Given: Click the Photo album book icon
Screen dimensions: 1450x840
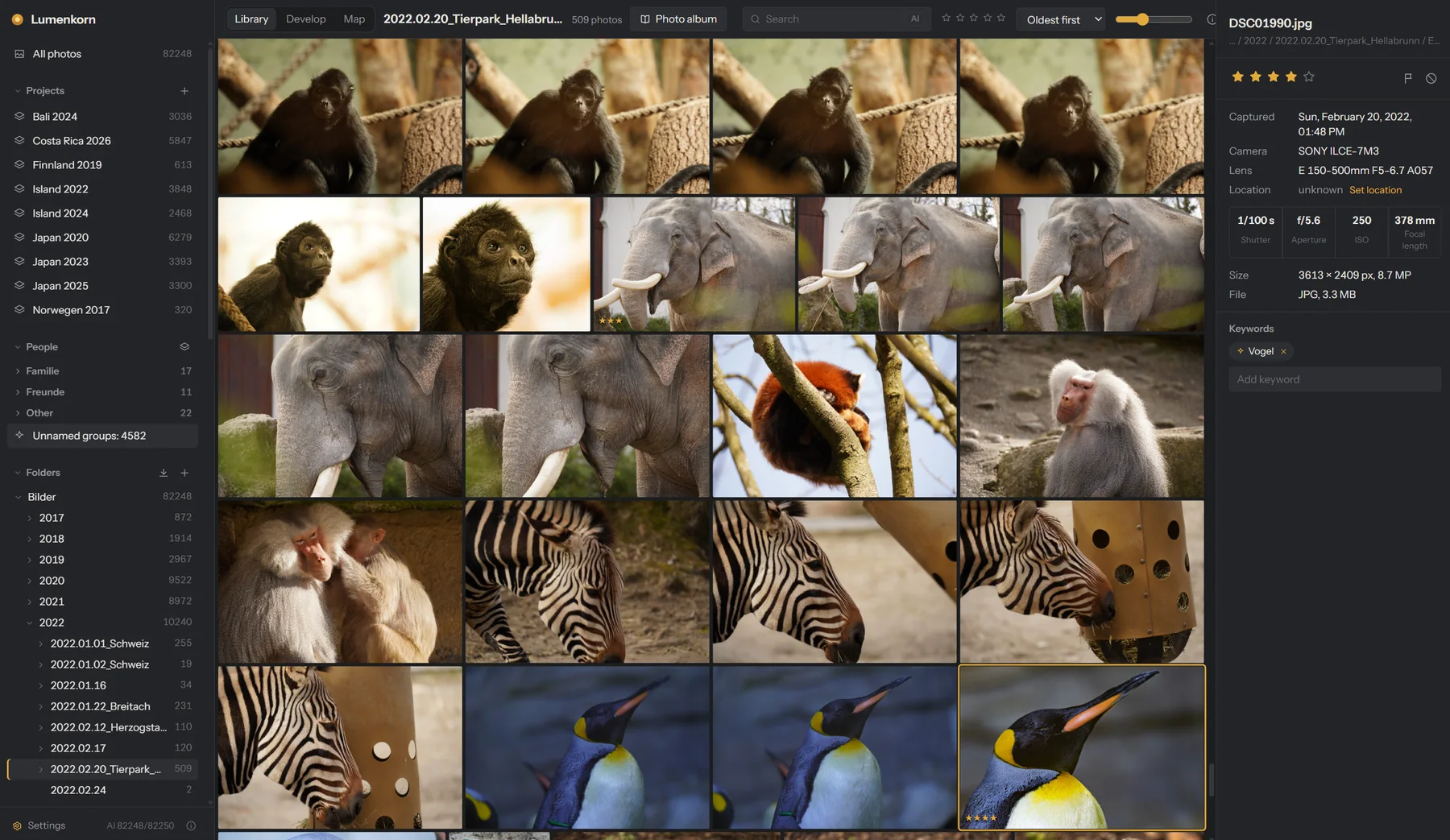Looking at the screenshot, I should click(644, 19).
